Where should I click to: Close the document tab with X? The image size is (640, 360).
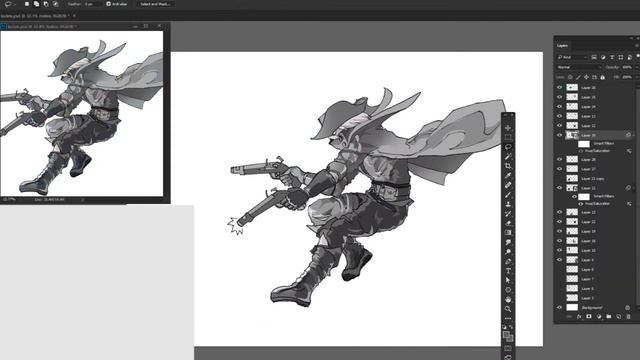tap(74, 16)
